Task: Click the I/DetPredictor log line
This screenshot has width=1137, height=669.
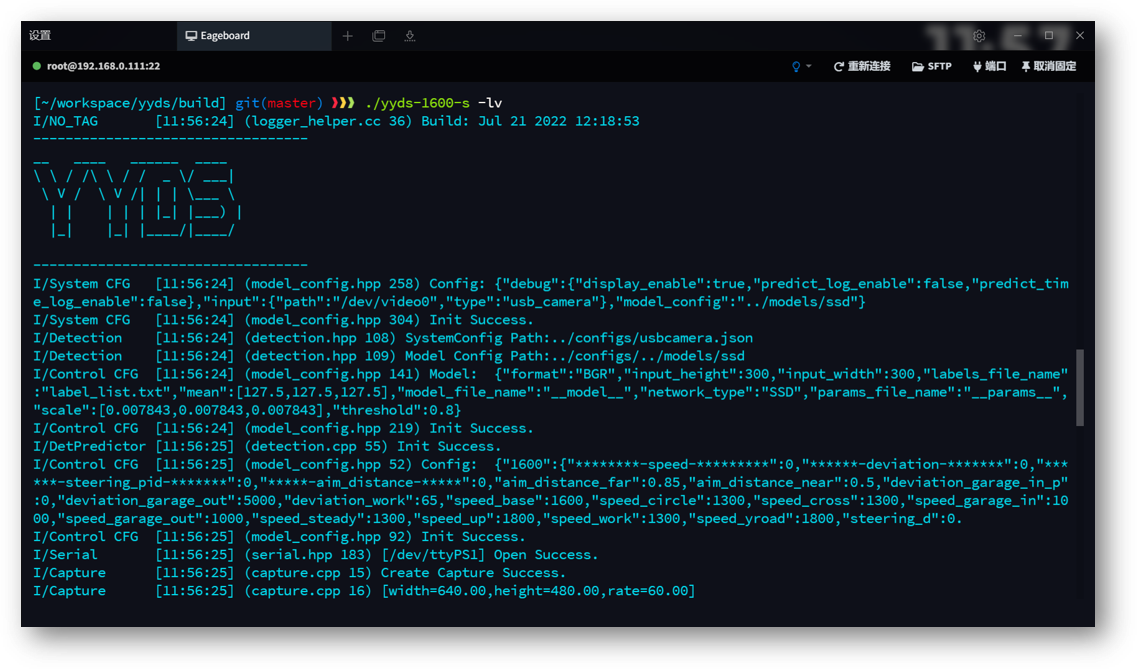Action: pos(267,446)
